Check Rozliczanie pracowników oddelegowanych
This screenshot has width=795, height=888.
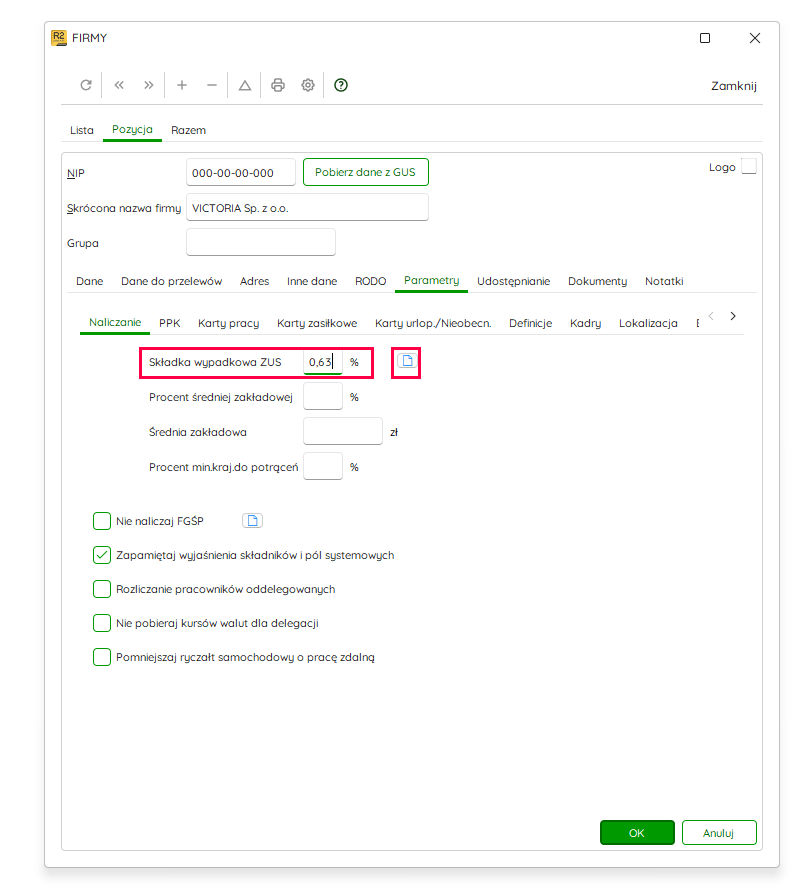102,589
